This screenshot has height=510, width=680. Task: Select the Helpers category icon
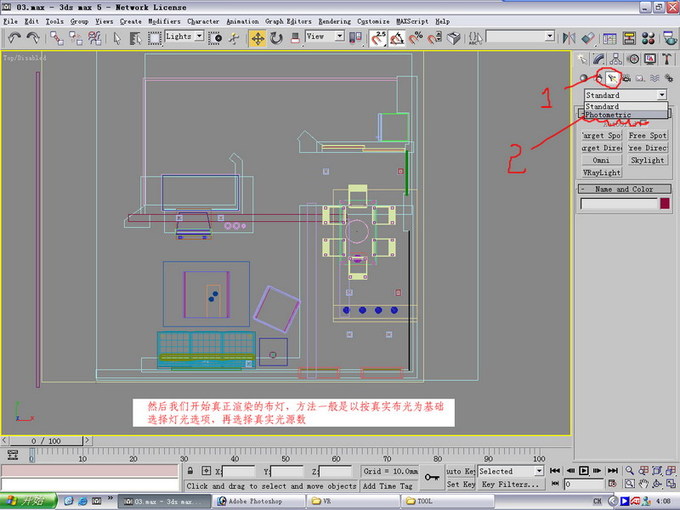(640, 78)
